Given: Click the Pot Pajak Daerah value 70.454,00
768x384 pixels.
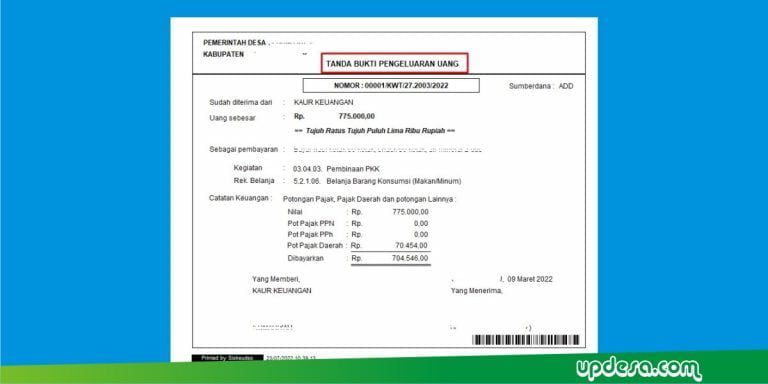Looking at the screenshot, I should [410, 245].
